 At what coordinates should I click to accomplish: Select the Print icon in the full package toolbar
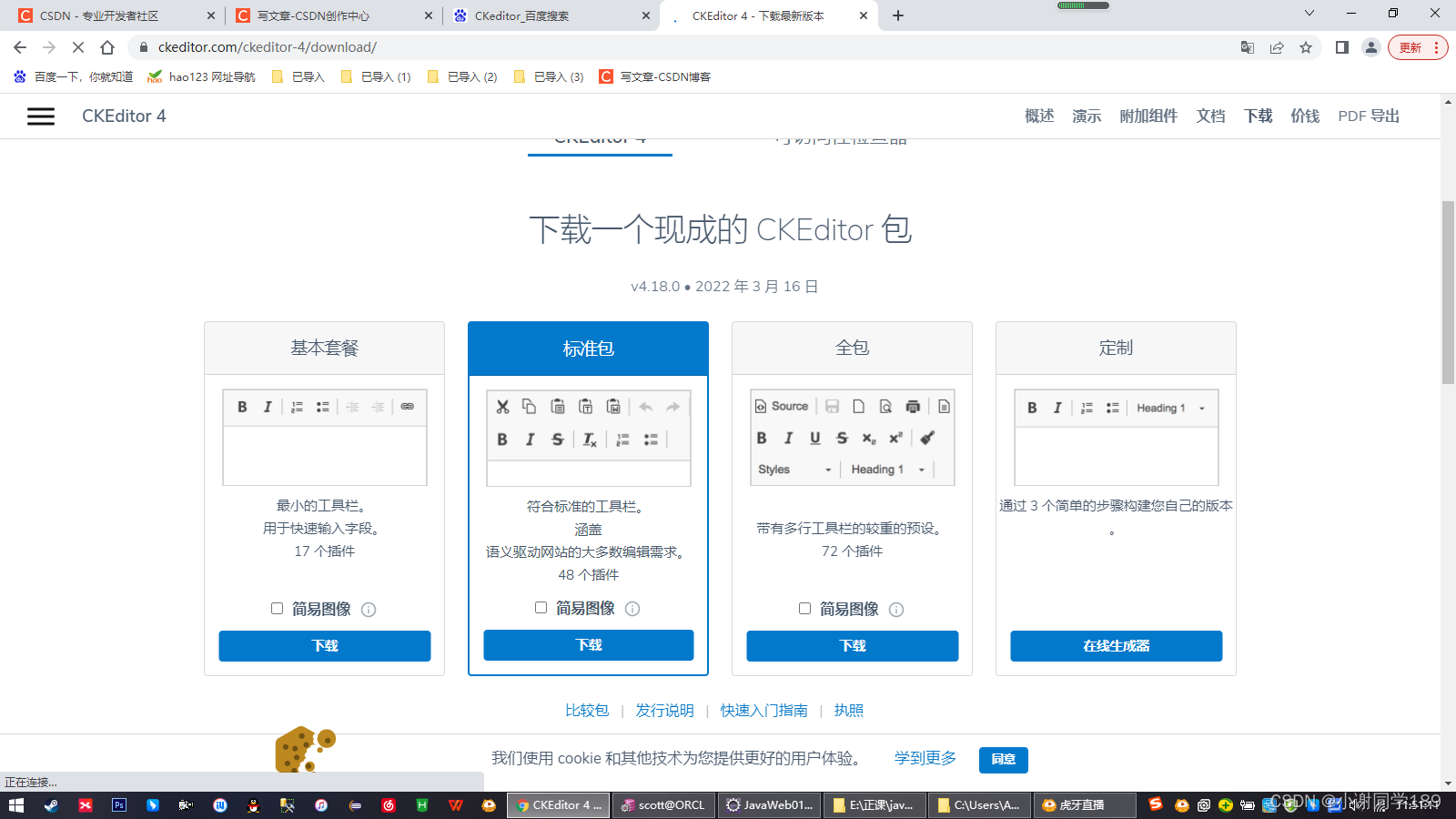pos(913,407)
